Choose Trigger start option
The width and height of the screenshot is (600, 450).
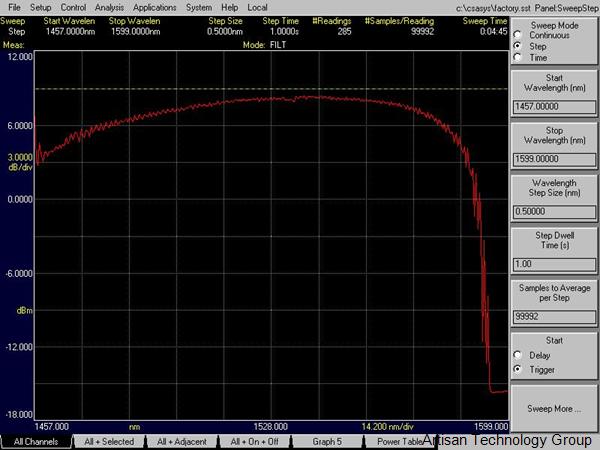516,369
